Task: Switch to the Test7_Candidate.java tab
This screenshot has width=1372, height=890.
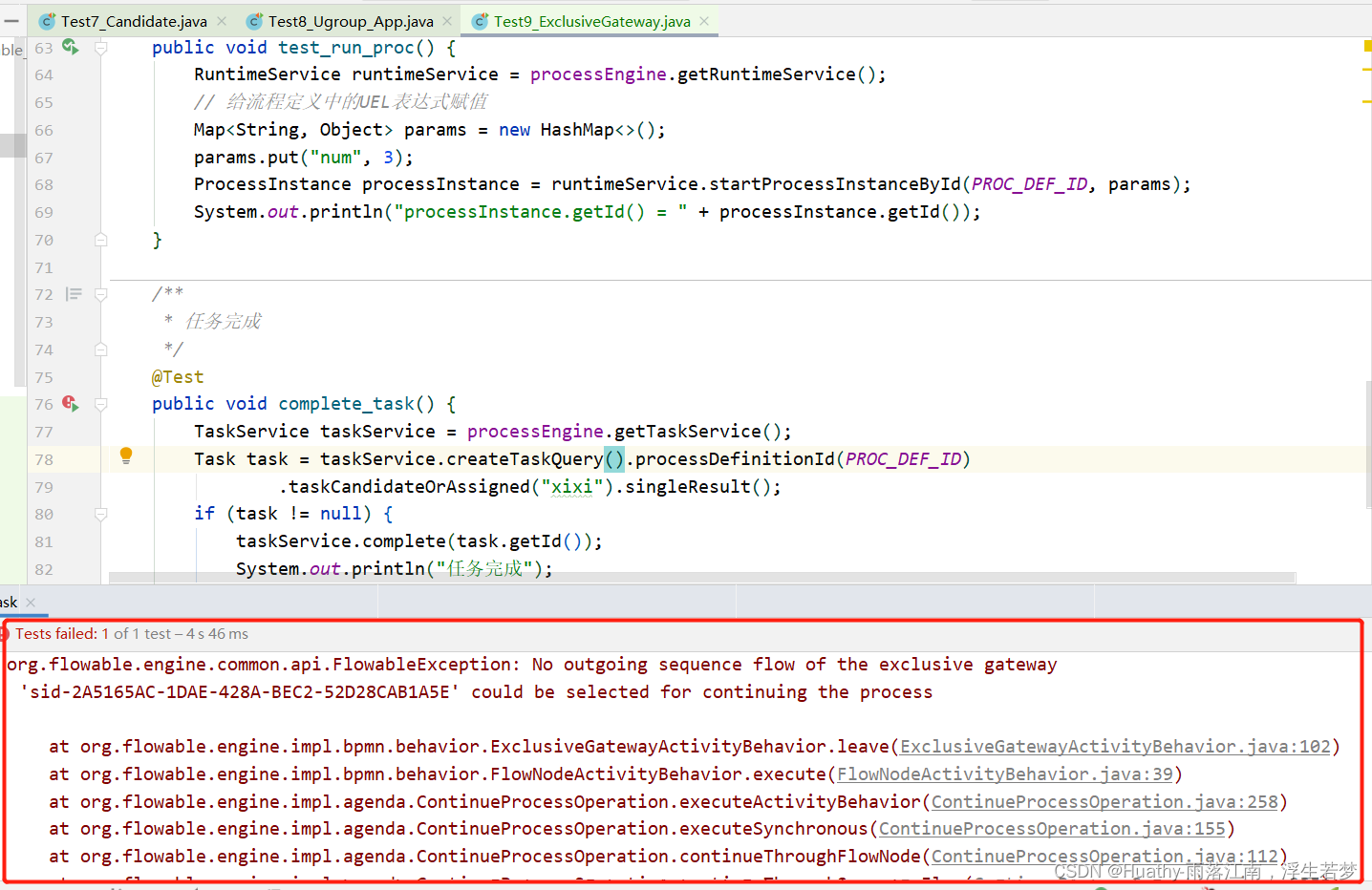Action: 134,21
